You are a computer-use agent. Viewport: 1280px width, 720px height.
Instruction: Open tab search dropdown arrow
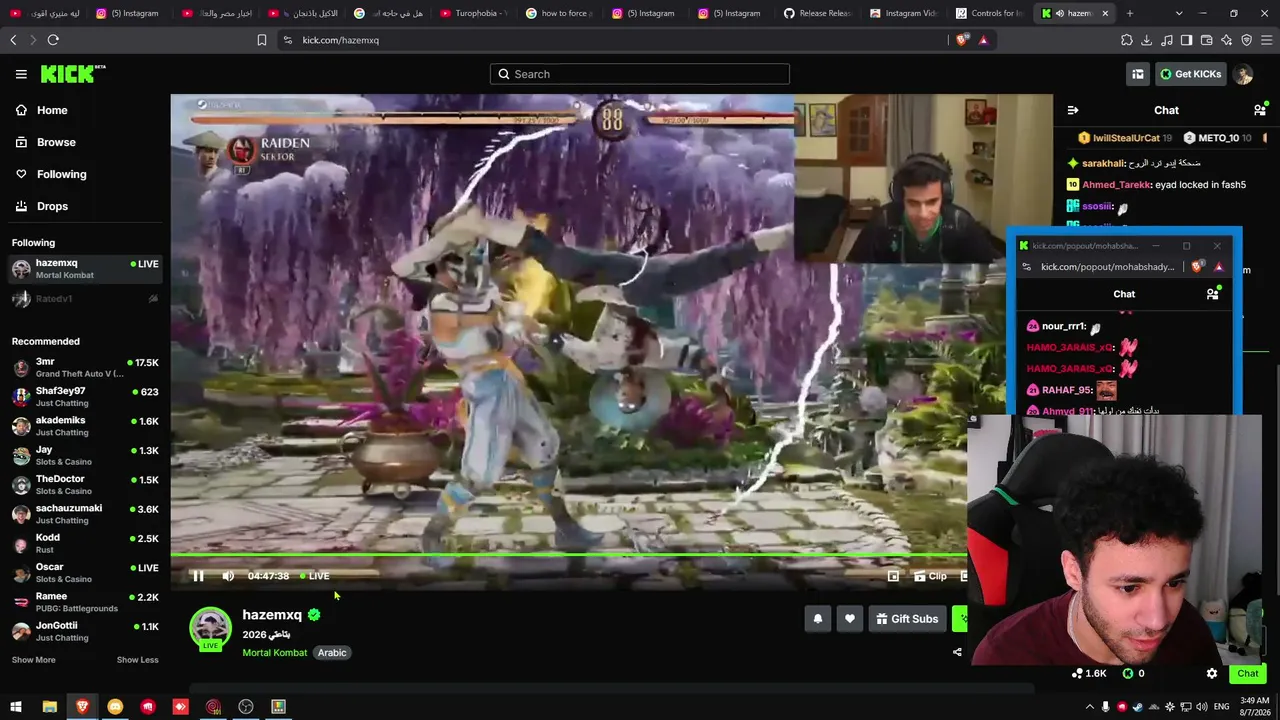[x=1179, y=13]
